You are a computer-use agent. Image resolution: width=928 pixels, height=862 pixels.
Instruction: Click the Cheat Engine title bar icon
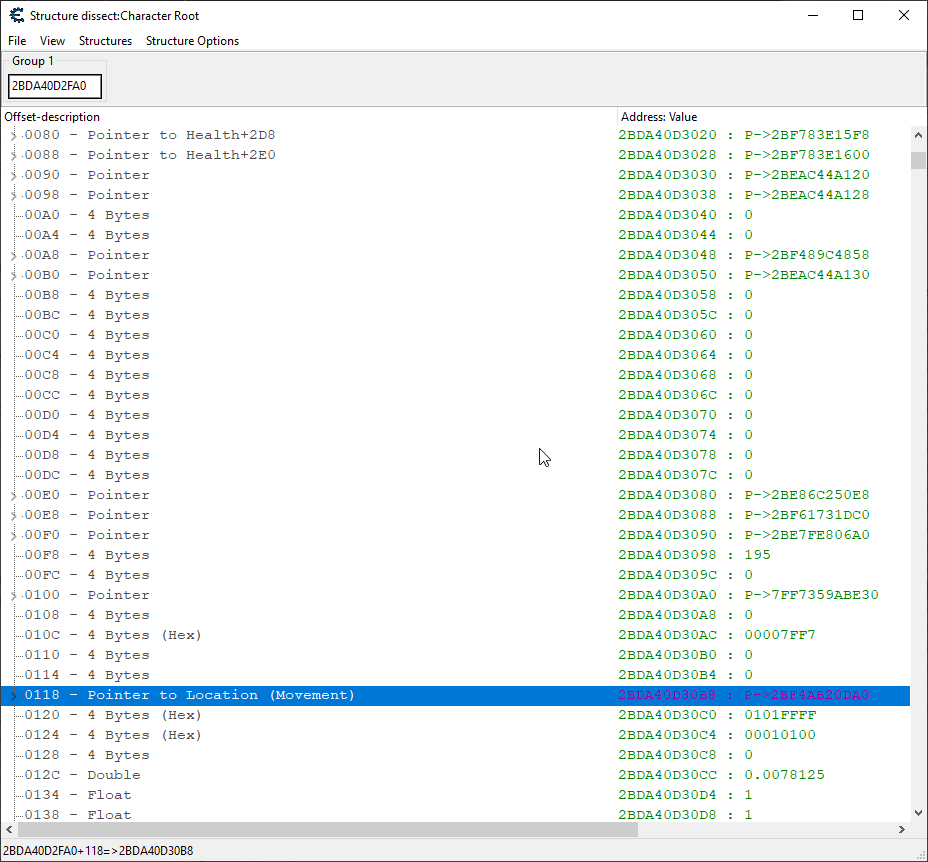16,15
